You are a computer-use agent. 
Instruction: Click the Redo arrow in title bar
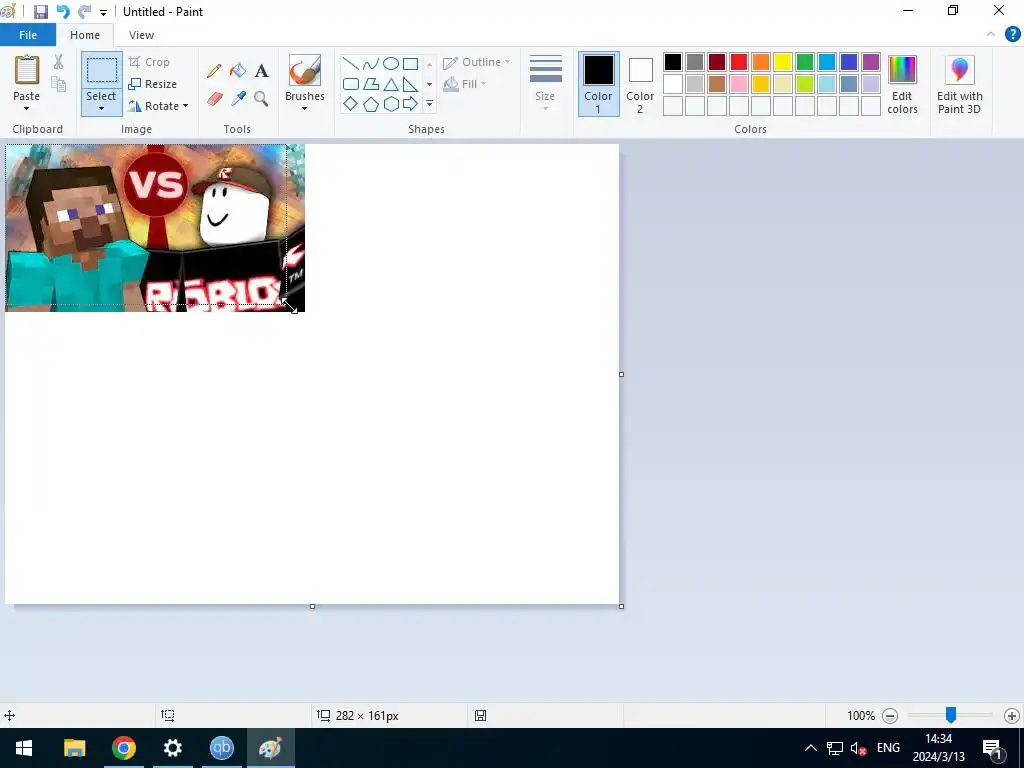84,12
